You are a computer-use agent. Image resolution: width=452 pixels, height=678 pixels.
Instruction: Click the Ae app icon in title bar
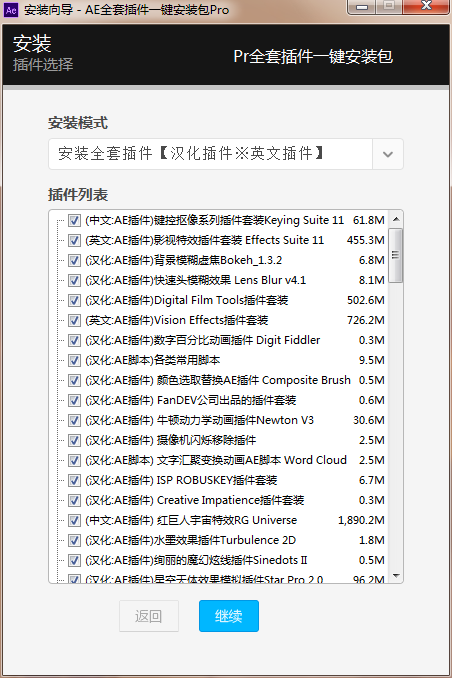coord(11,10)
